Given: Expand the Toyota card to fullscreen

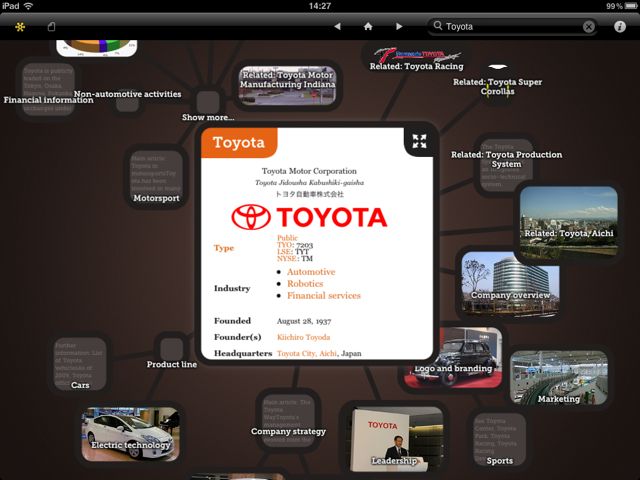Looking at the screenshot, I should coord(419,141).
